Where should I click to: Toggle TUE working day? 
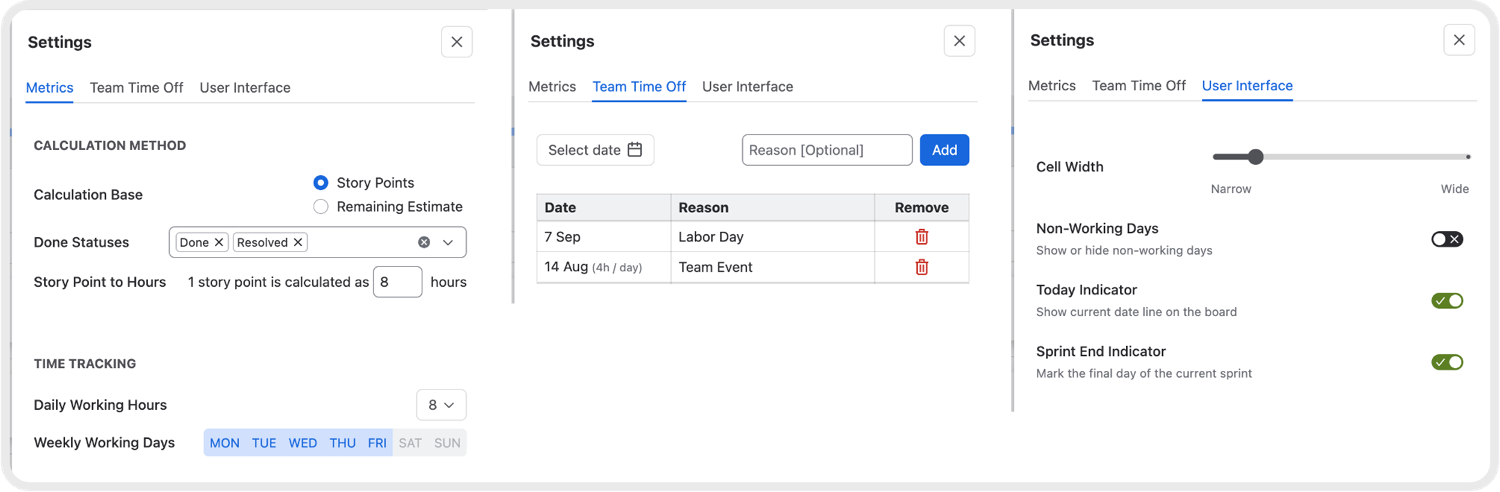pos(264,443)
